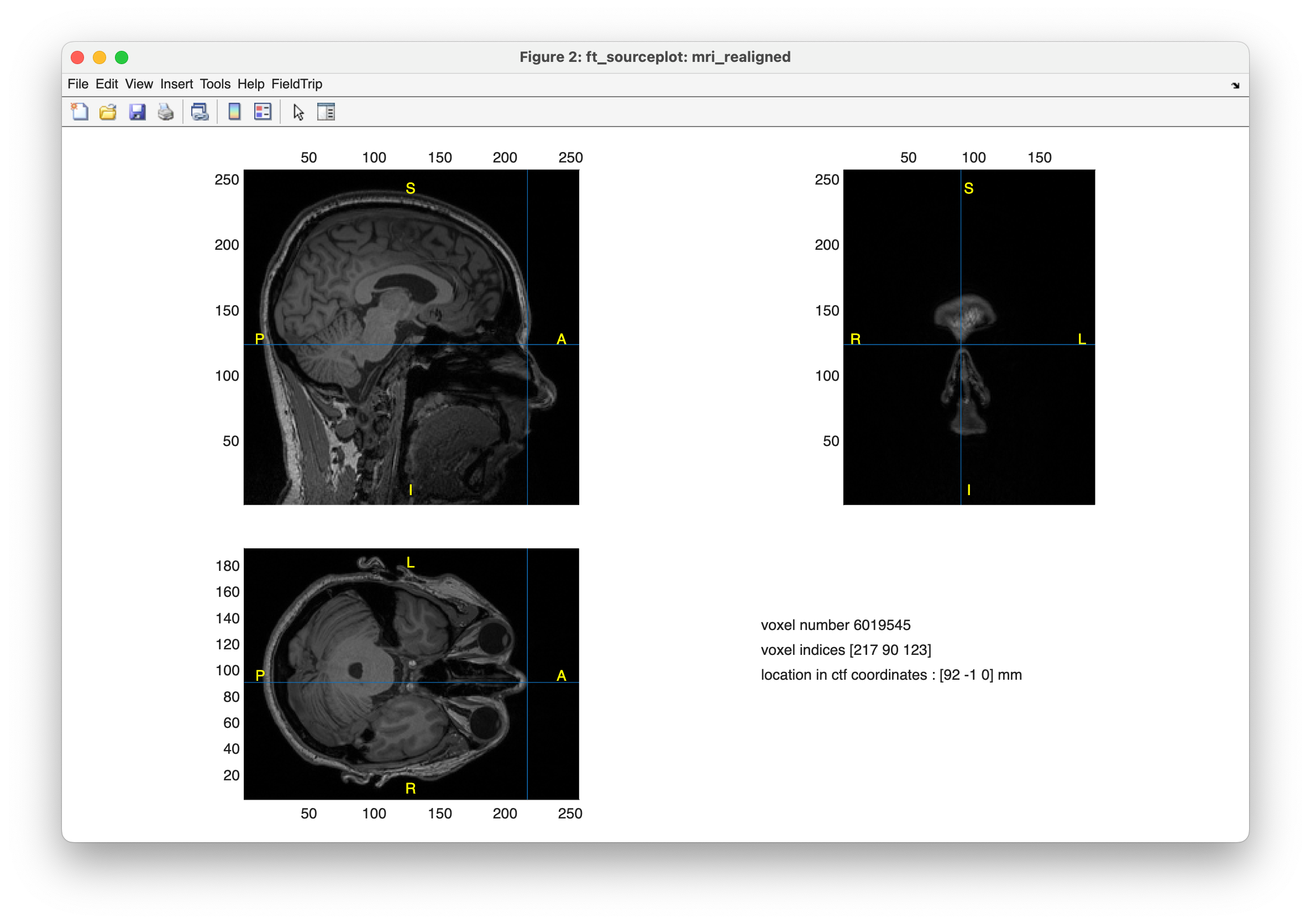This screenshot has width=1311, height=924.
Task: Click the dock figure arrow at menu bar right
Action: coord(1235,86)
